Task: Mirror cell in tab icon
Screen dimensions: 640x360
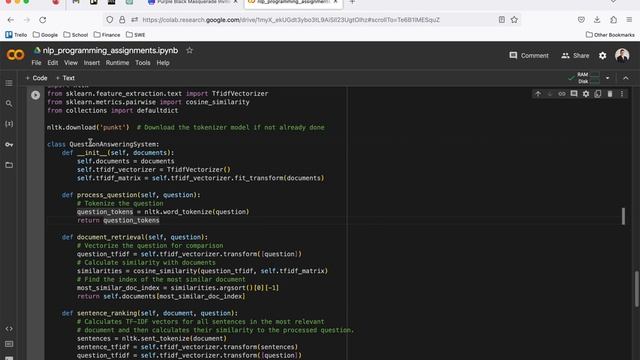Action: 598,94
